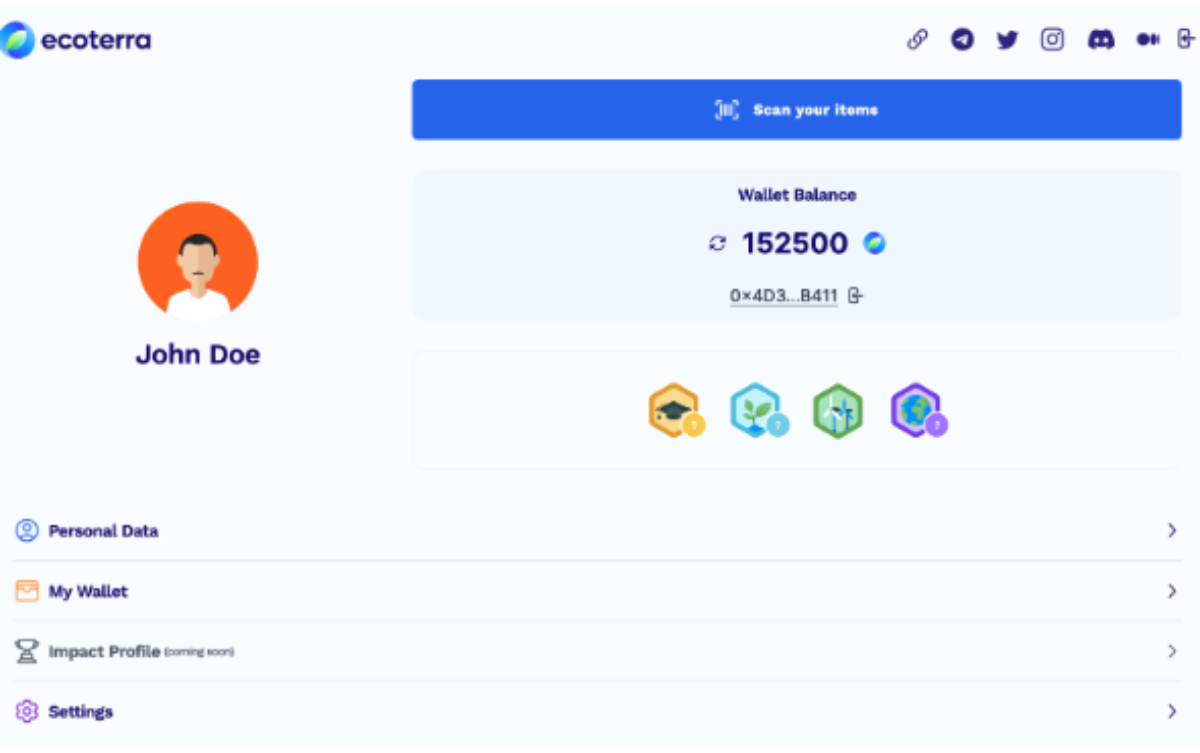The height and width of the screenshot is (753, 1200).
Task: Open the My Wallet menu item
Action: [x=88, y=591]
